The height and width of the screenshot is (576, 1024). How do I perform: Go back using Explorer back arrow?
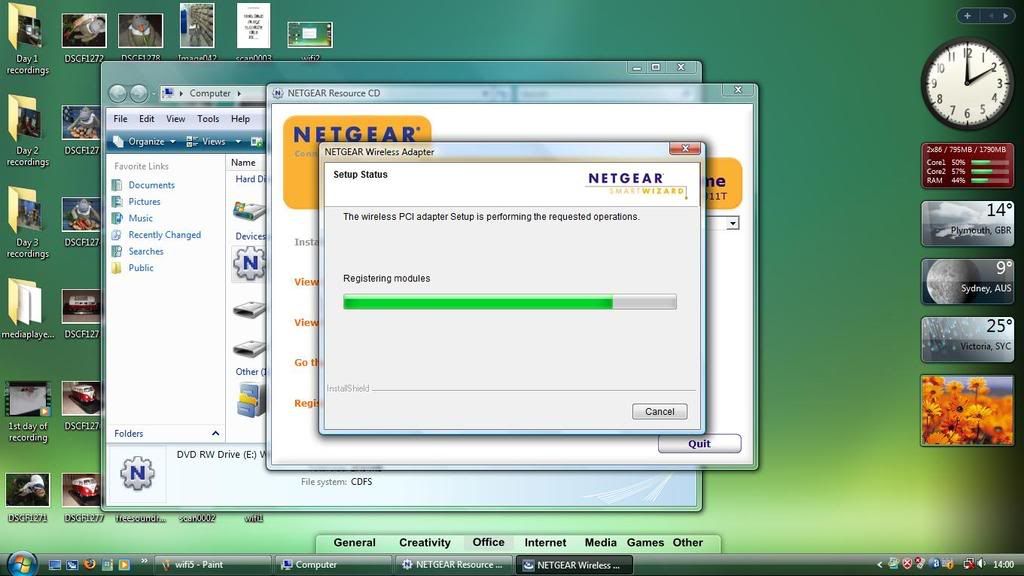point(118,93)
